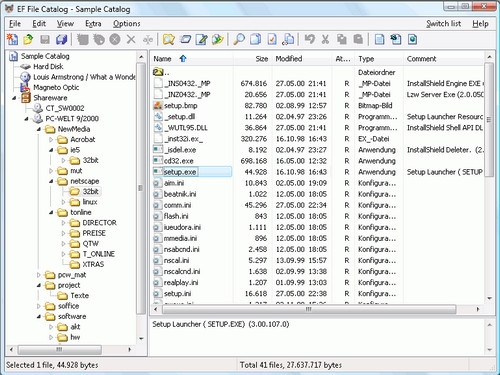The image size is (500, 375).
Task: Click the blank page icon after magnifier
Action: [256, 39]
